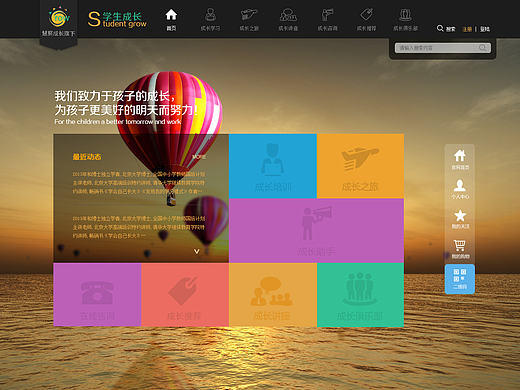Image resolution: width=520 pixels, height=390 pixels.
Task: Open the orange airplane 成长之旅 tile
Action: tap(360, 166)
